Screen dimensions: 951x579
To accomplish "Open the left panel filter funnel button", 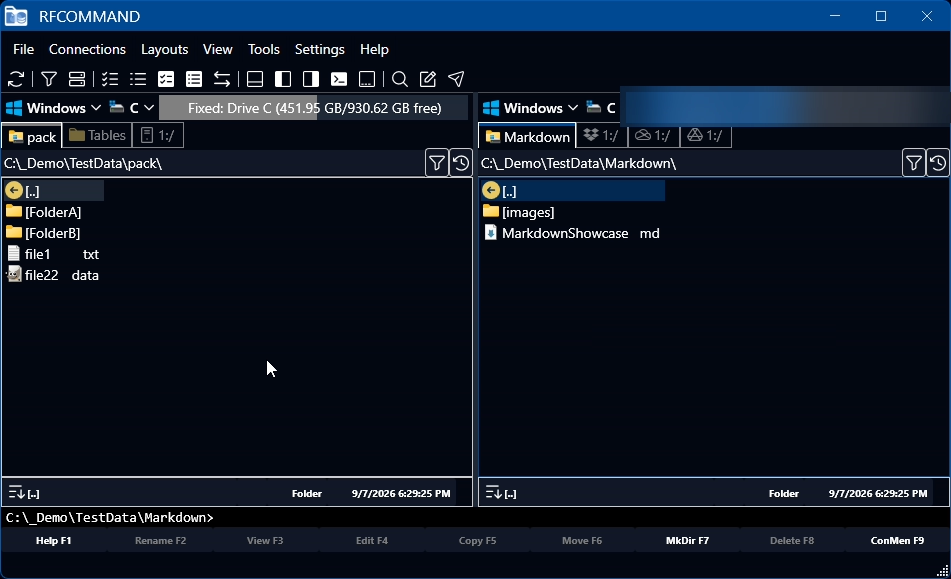I will coord(437,163).
